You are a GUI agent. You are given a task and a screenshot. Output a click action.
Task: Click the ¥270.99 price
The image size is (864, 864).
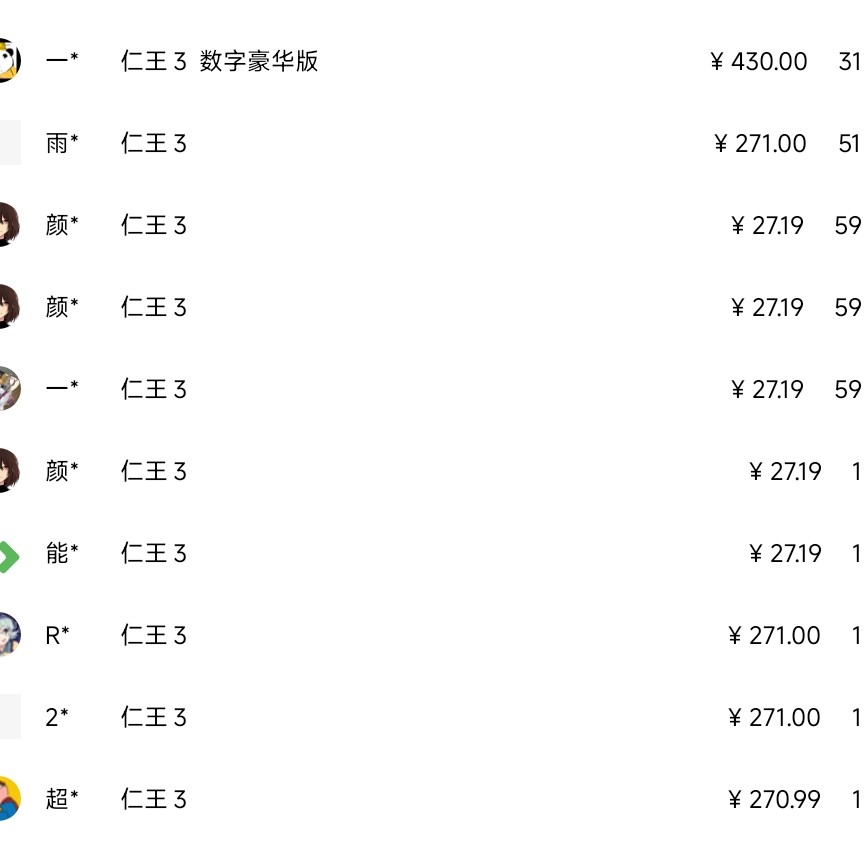774,800
